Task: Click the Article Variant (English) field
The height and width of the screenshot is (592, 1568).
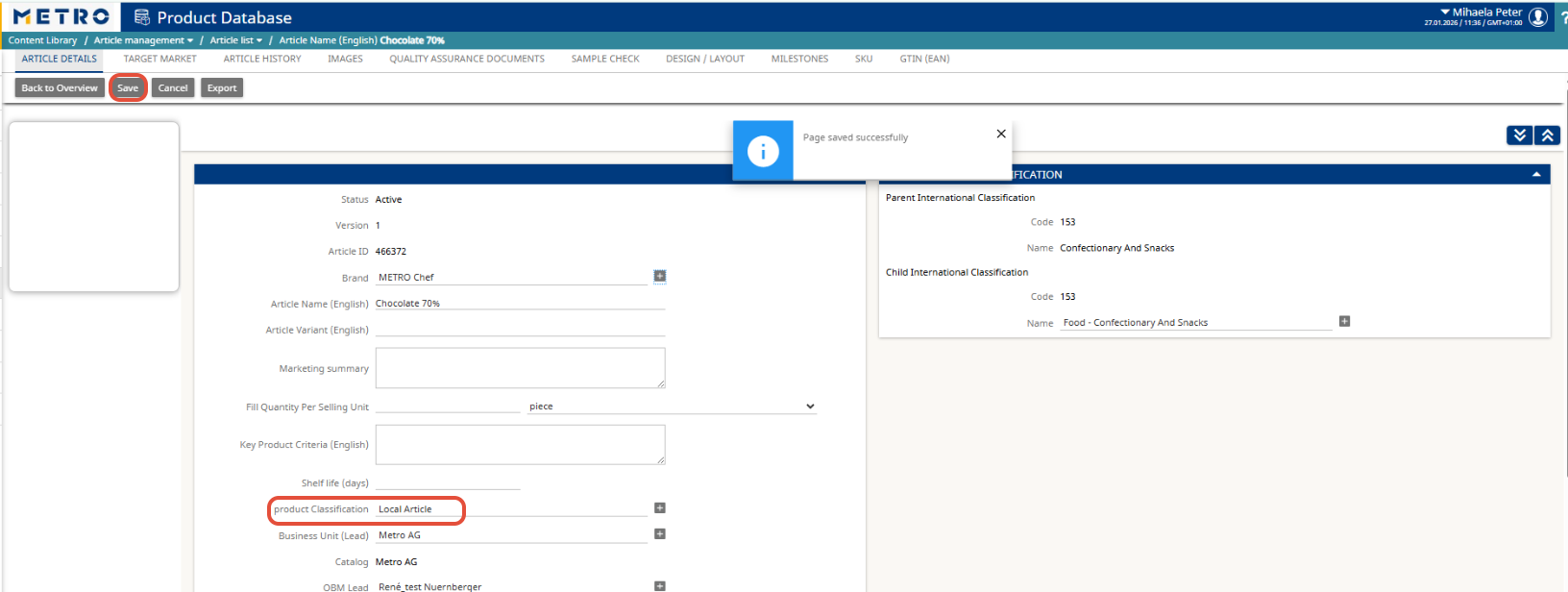Action: point(520,329)
